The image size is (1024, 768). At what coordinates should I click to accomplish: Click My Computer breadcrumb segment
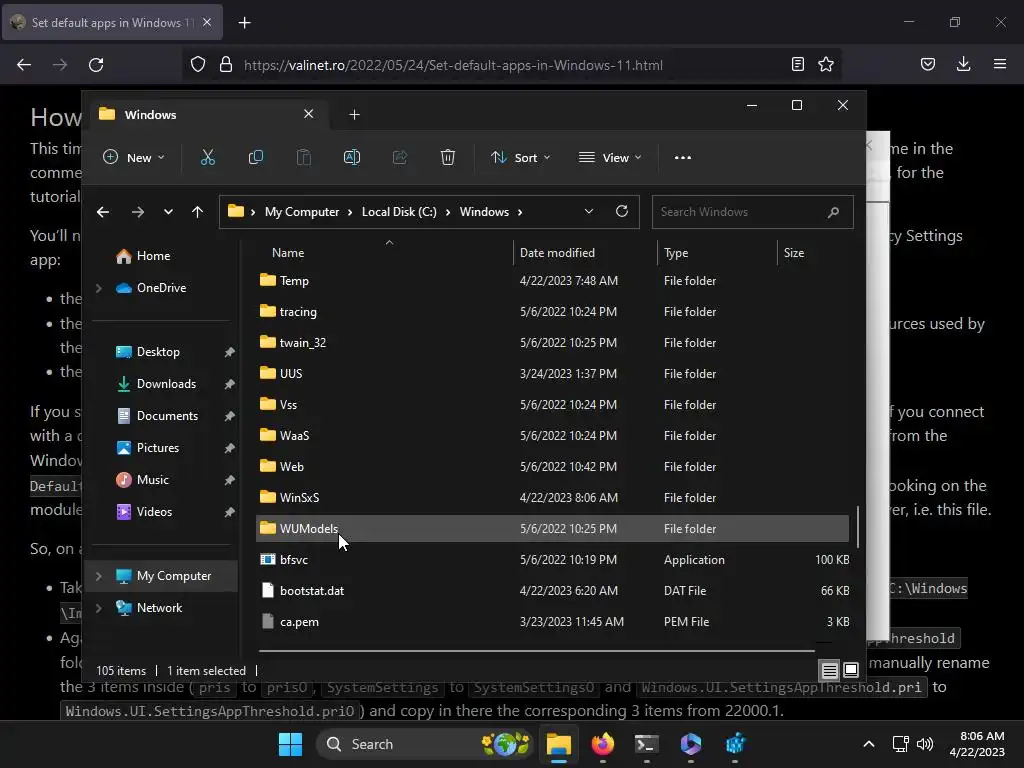(x=302, y=212)
